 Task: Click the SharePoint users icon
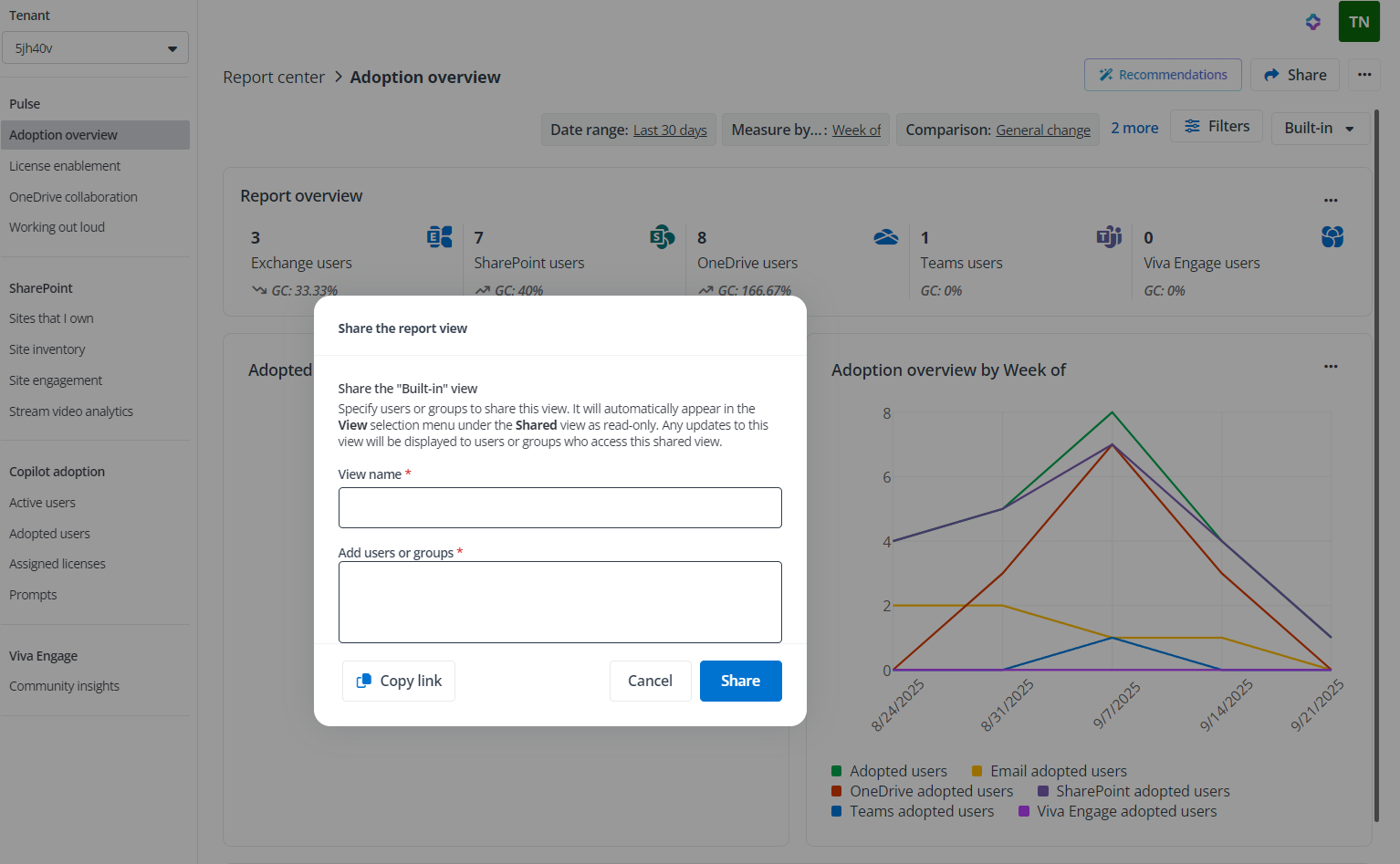point(662,237)
